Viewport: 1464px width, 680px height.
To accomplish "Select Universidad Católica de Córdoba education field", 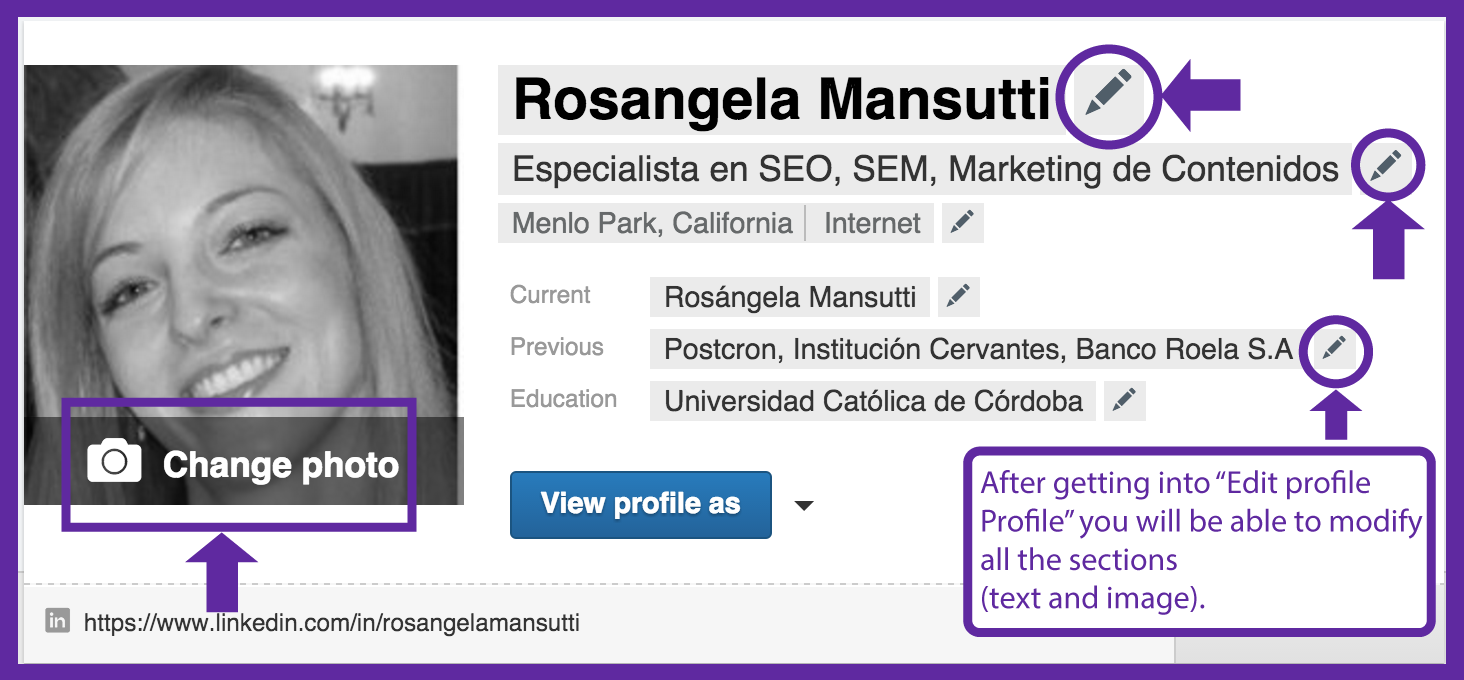I will pyautogui.click(x=873, y=401).
